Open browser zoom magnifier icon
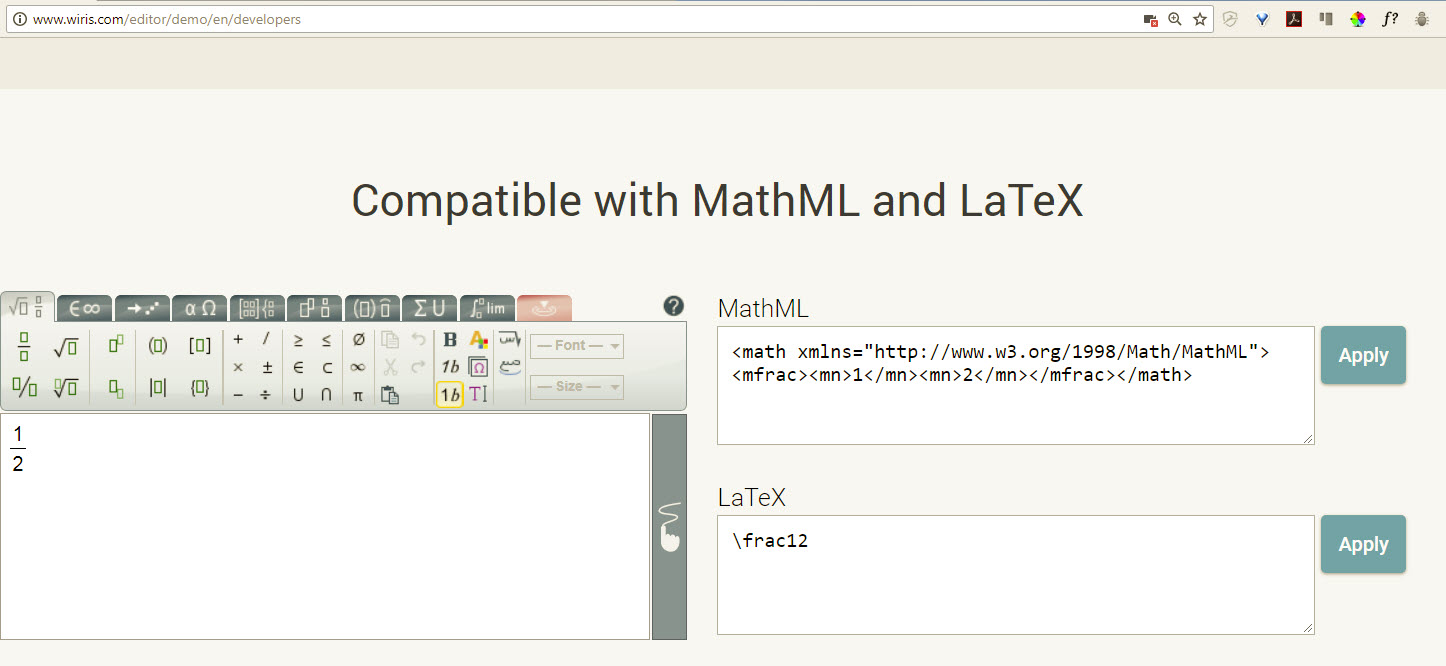 tap(1175, 19)
